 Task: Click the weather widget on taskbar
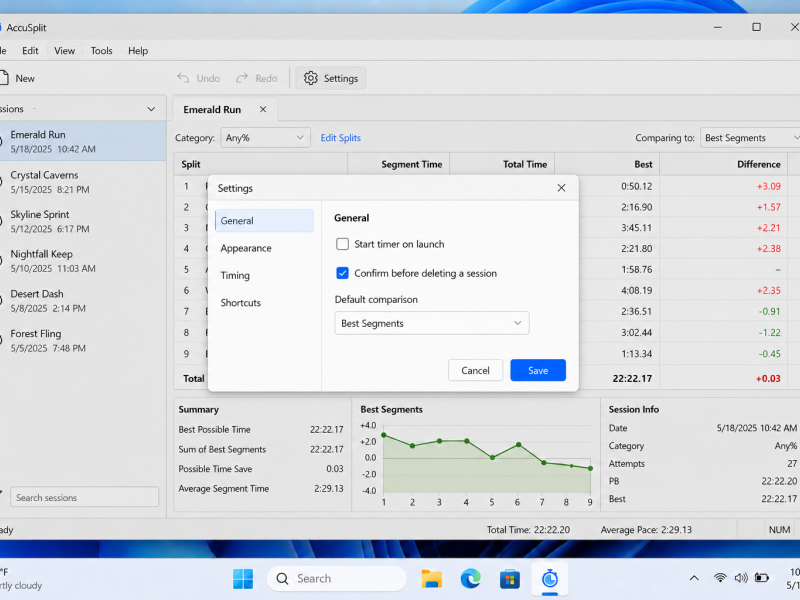21,579
